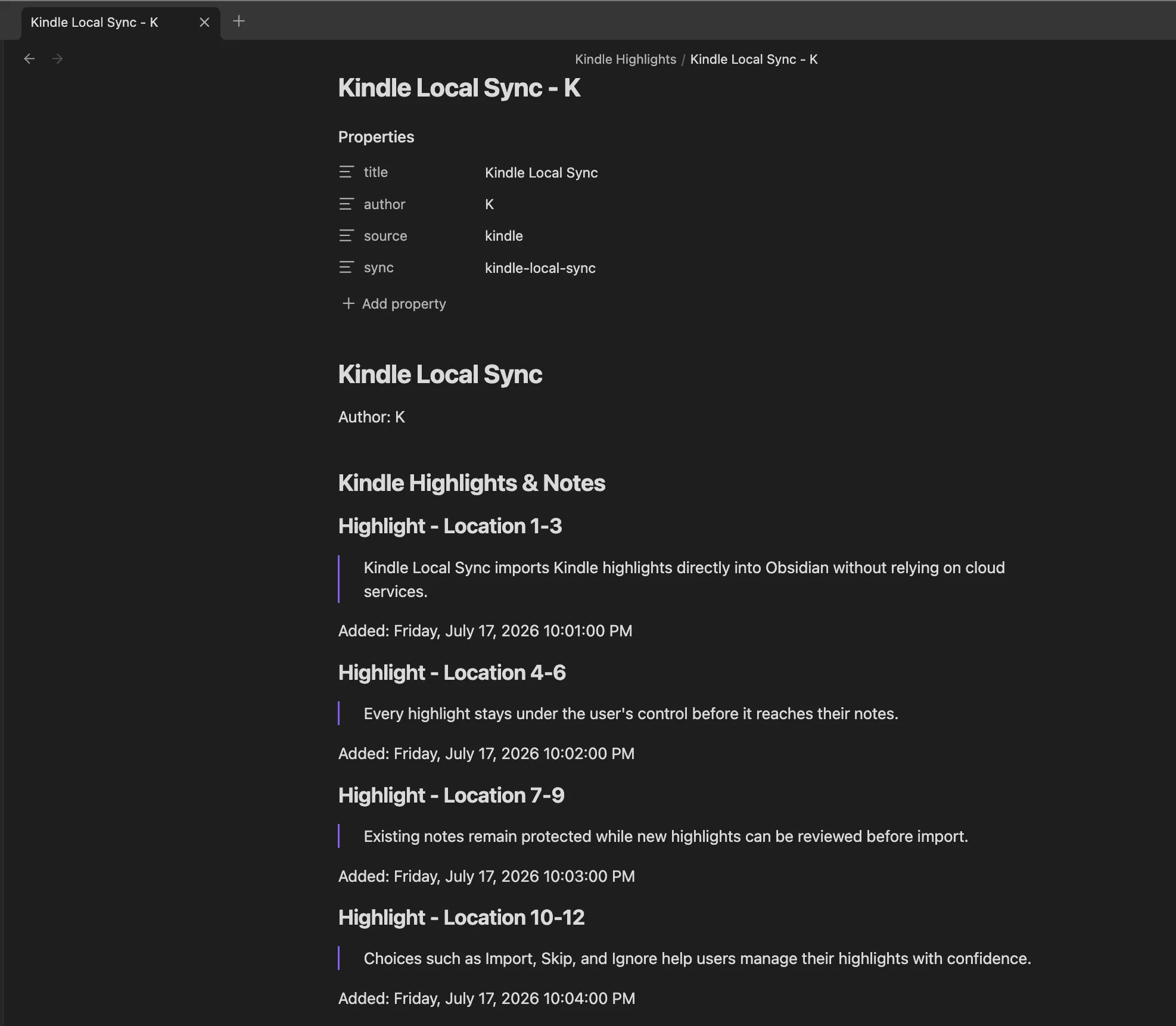The width and height of the screenshot is (1176, 1026).
Task: Click the Add property button
Action: pos(394,304)
